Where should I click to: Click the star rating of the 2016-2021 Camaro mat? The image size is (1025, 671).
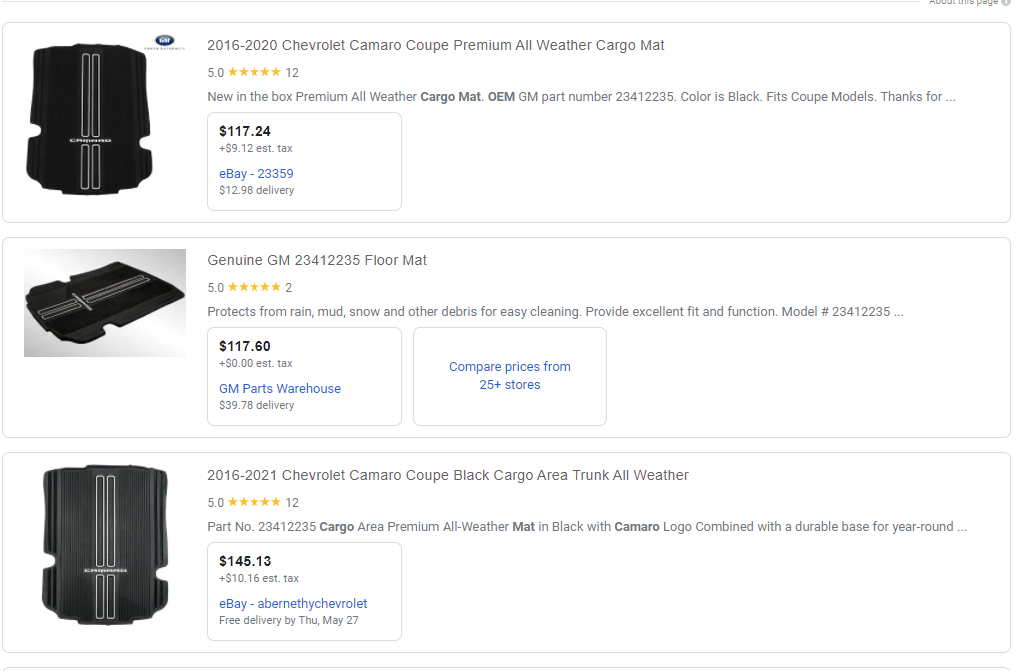(x=254, y=502)
